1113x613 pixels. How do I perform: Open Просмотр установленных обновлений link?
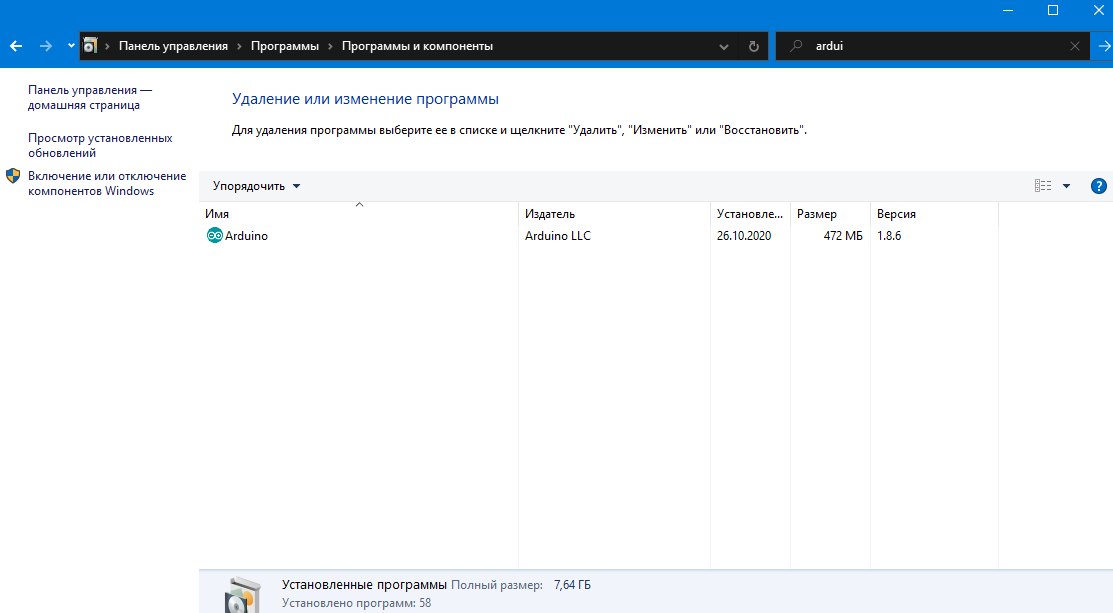[x=100, y=145]
